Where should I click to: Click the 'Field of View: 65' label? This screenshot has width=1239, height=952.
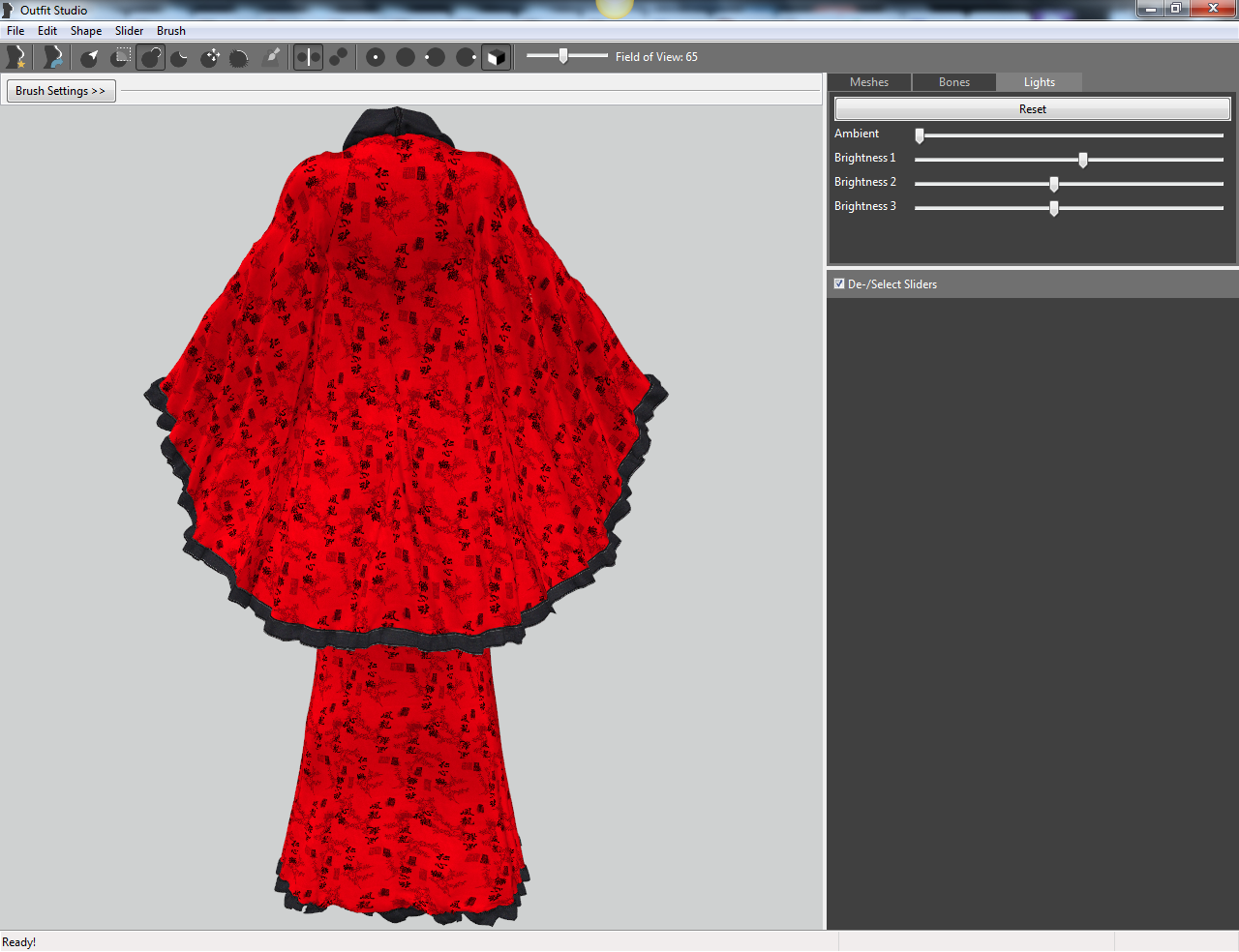[656, 57]
